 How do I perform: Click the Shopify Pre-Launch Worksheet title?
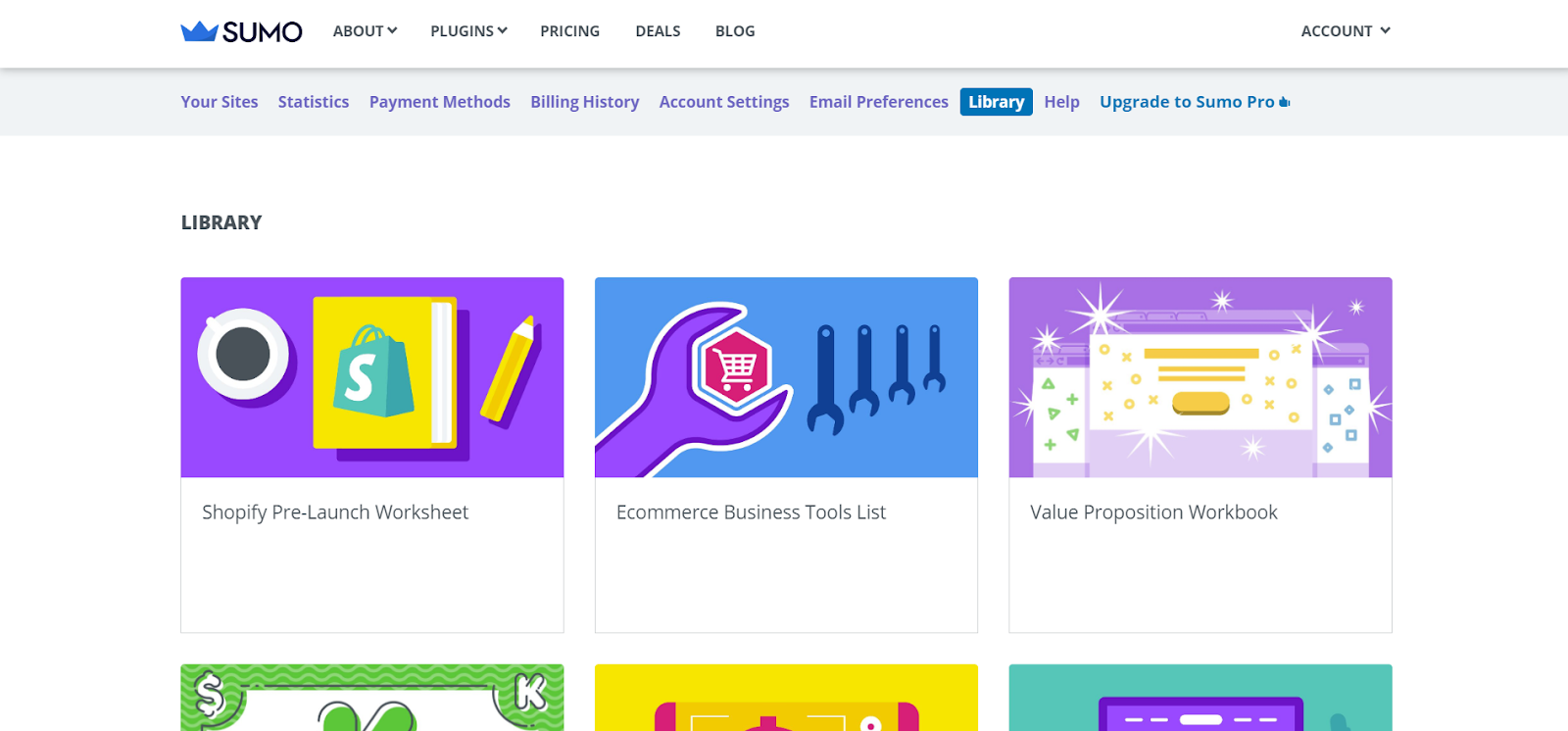point(335,512)
